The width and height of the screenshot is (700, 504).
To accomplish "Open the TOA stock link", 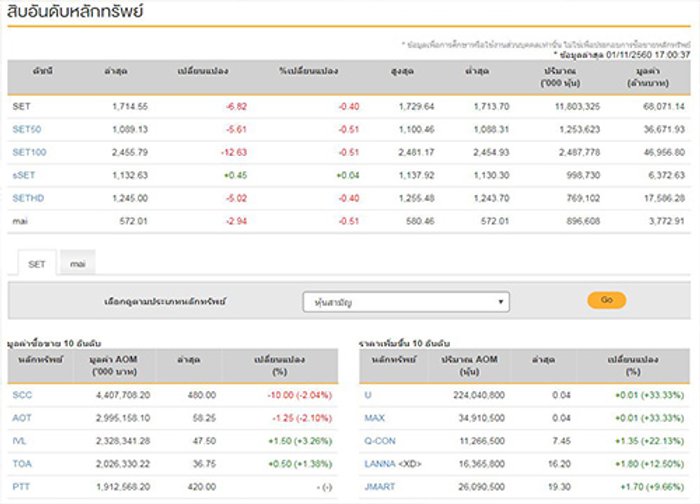I will point(22,464).
